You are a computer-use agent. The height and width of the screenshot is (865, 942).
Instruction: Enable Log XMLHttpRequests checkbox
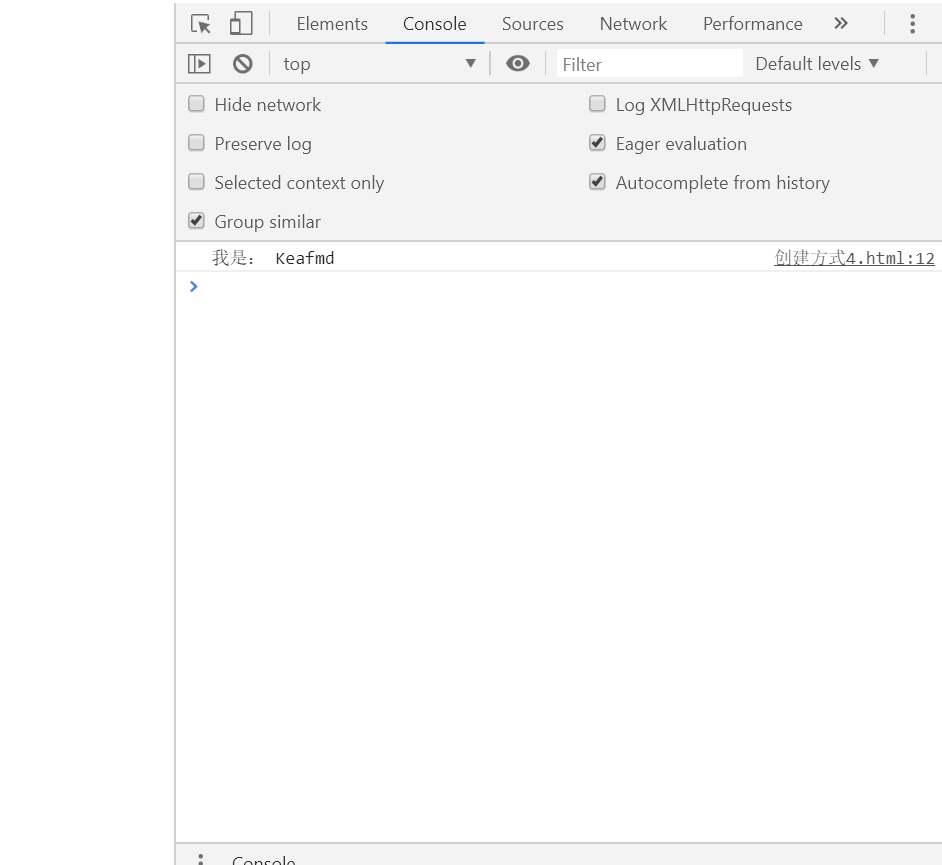tap(597, 104)
